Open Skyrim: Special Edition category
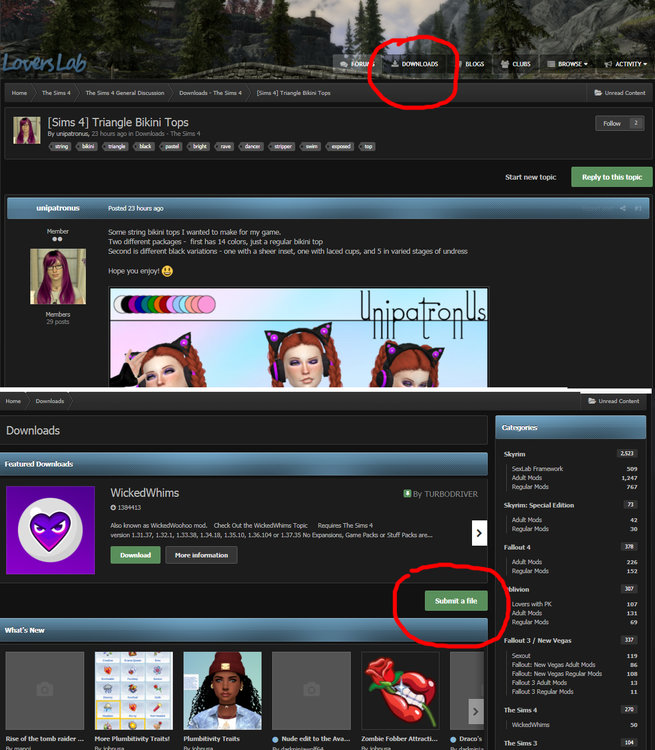This screenshot has height=750, width=655. pos(539,505)
